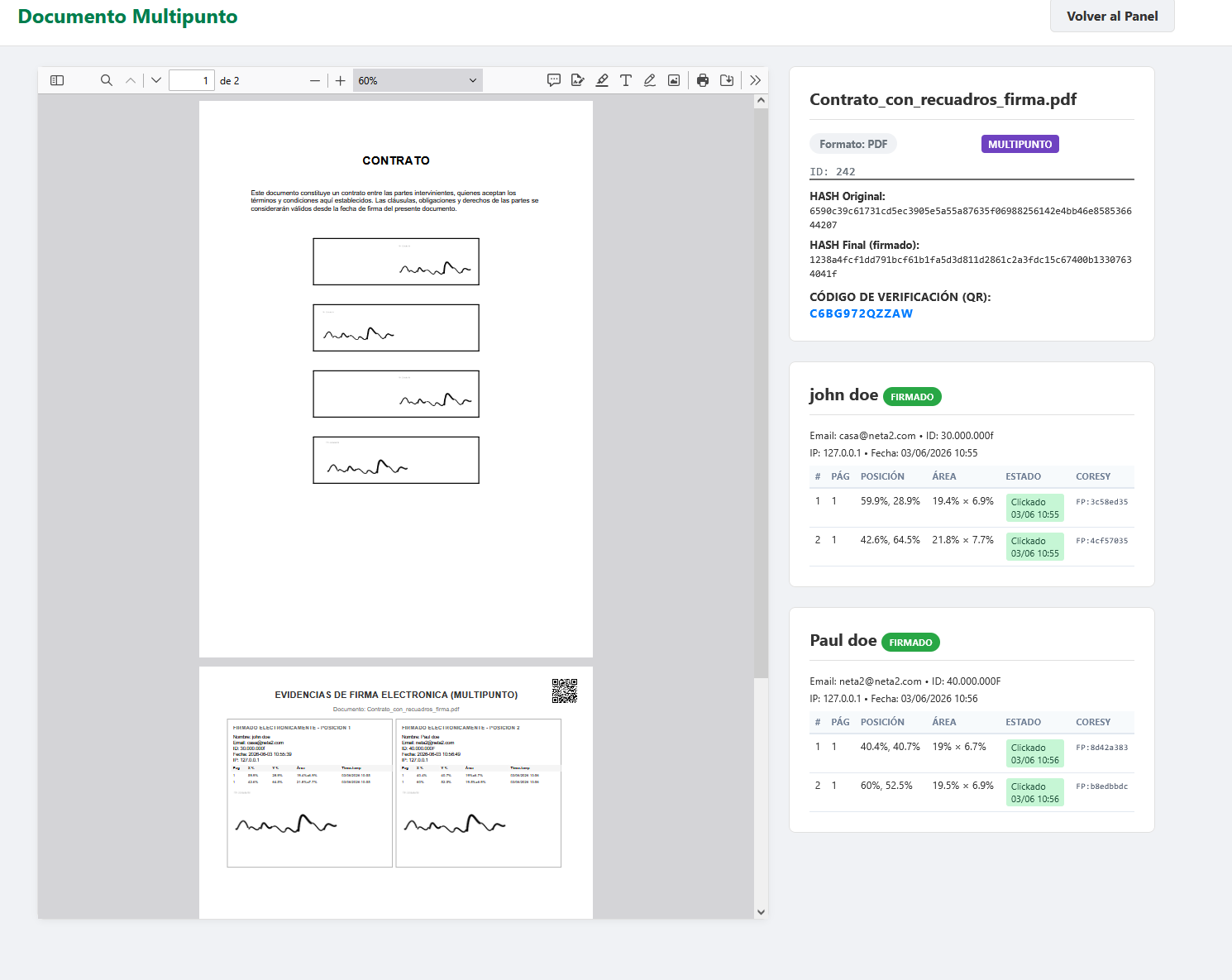Image resolution: width=1232 pixels, height=980 pixels.
Task: Click john doe FIRMADO status badge
Action: click(912, 397)
